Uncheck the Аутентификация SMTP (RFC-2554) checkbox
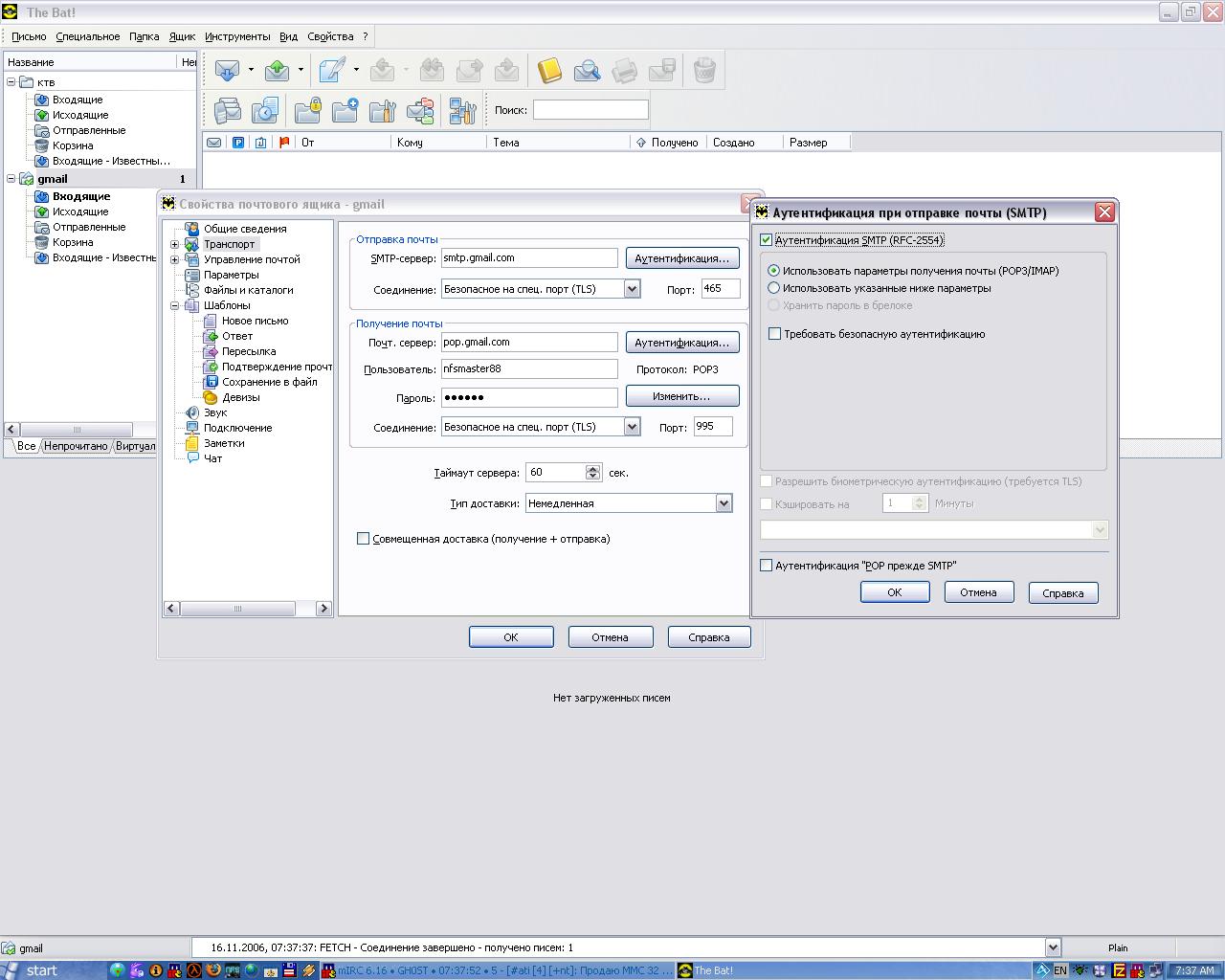 pos(766,240)
